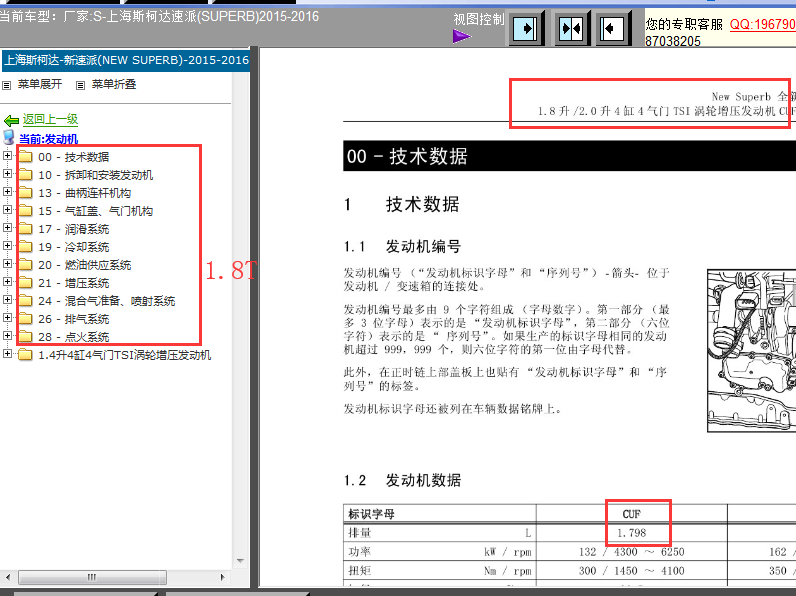Click folder icon of 1.4升4缸 TSI item
Screen dimensions: 796x596
click(25, 355)
